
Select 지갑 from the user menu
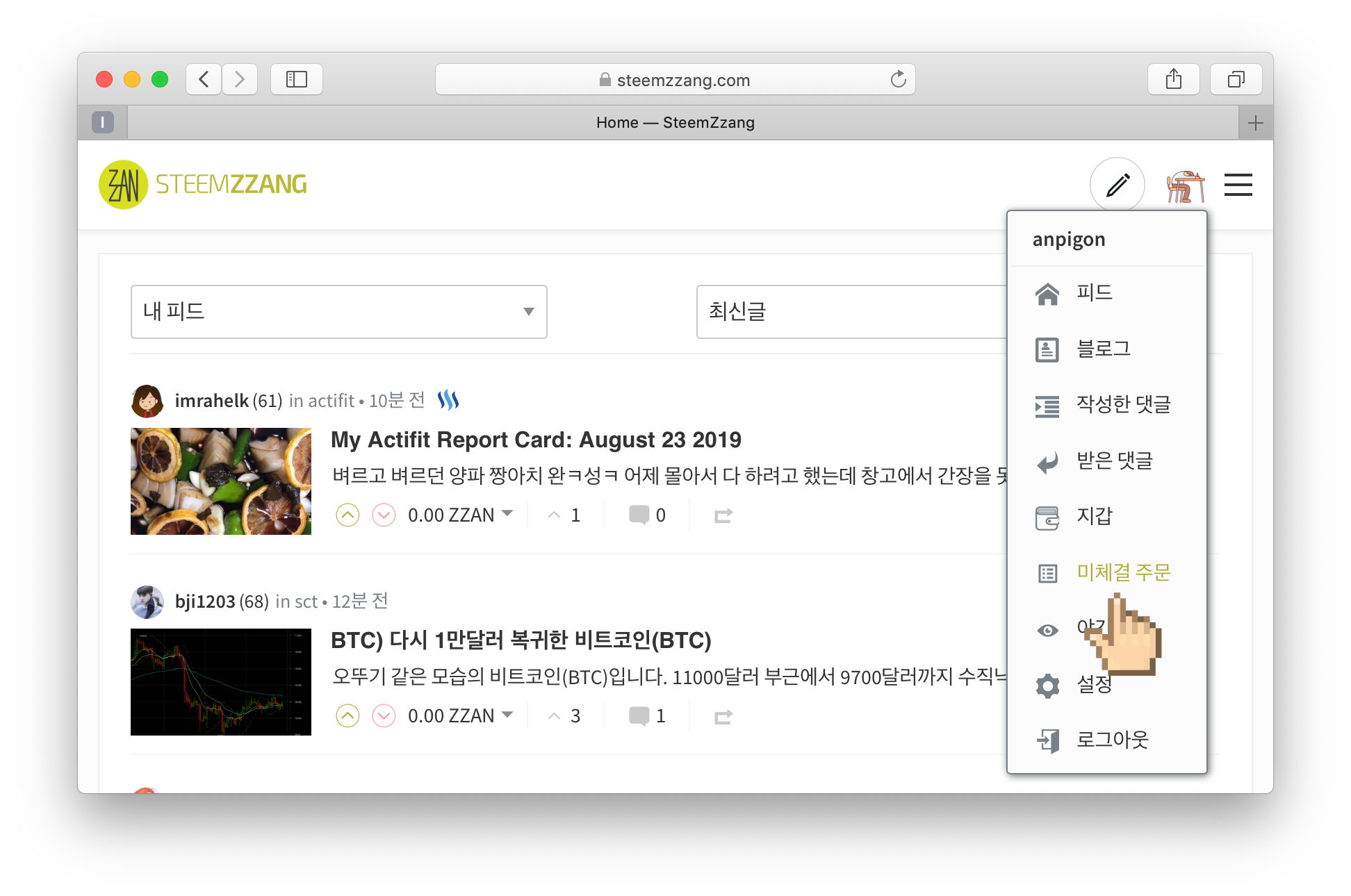click(1094, 516)
